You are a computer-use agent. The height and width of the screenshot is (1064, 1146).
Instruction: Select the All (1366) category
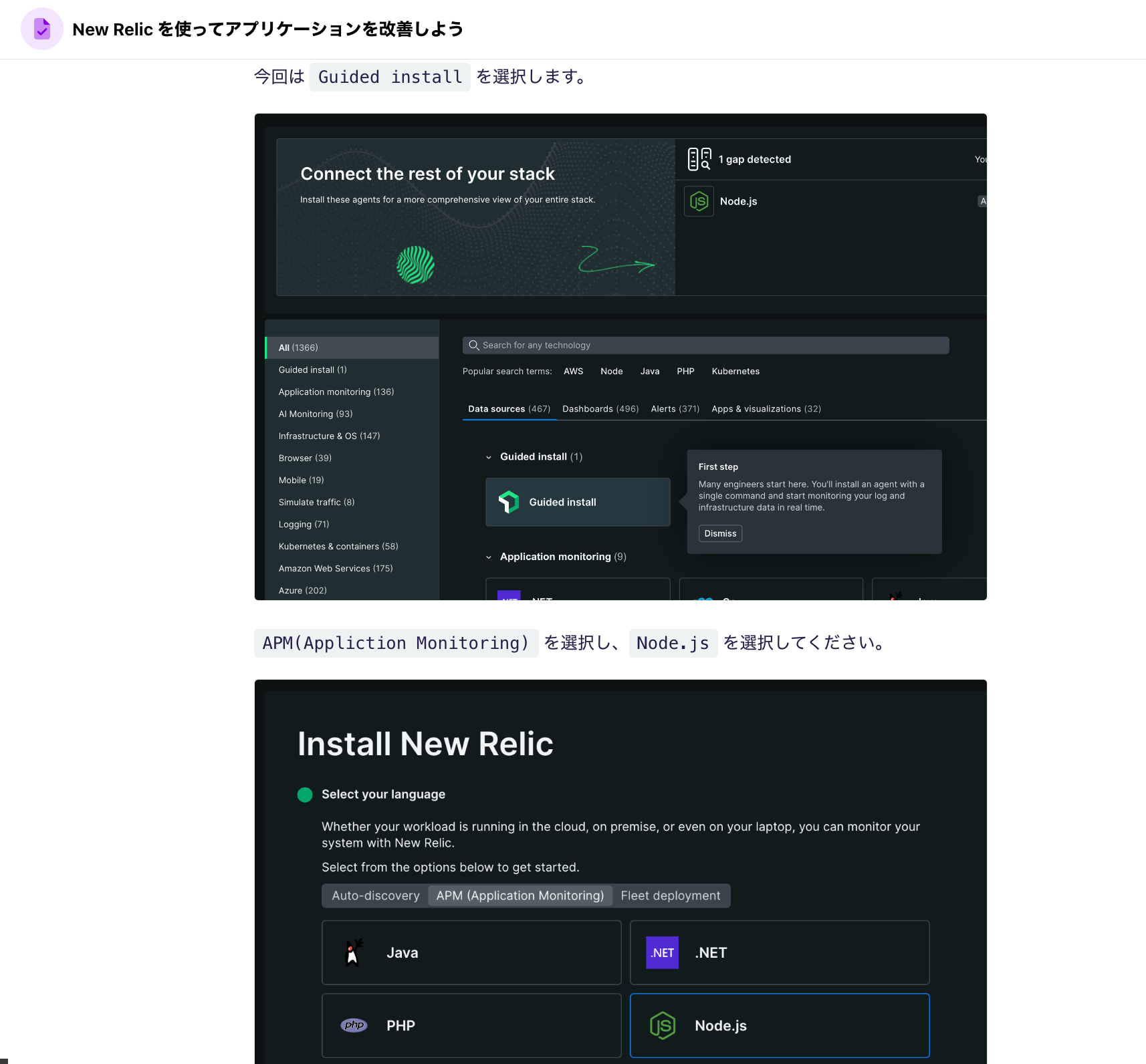point(352,348)
